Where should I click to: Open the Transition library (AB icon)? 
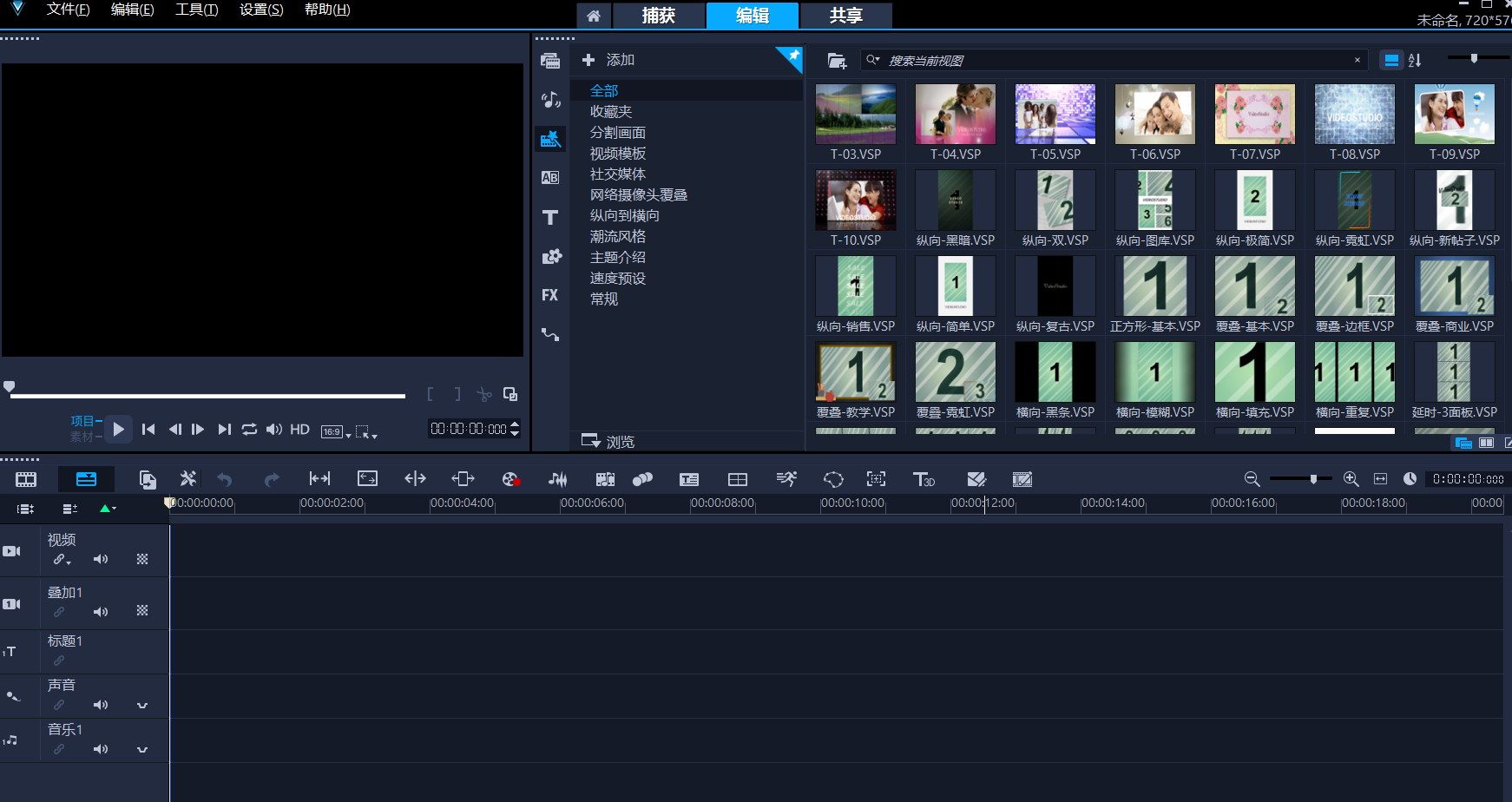pos(550,178)
